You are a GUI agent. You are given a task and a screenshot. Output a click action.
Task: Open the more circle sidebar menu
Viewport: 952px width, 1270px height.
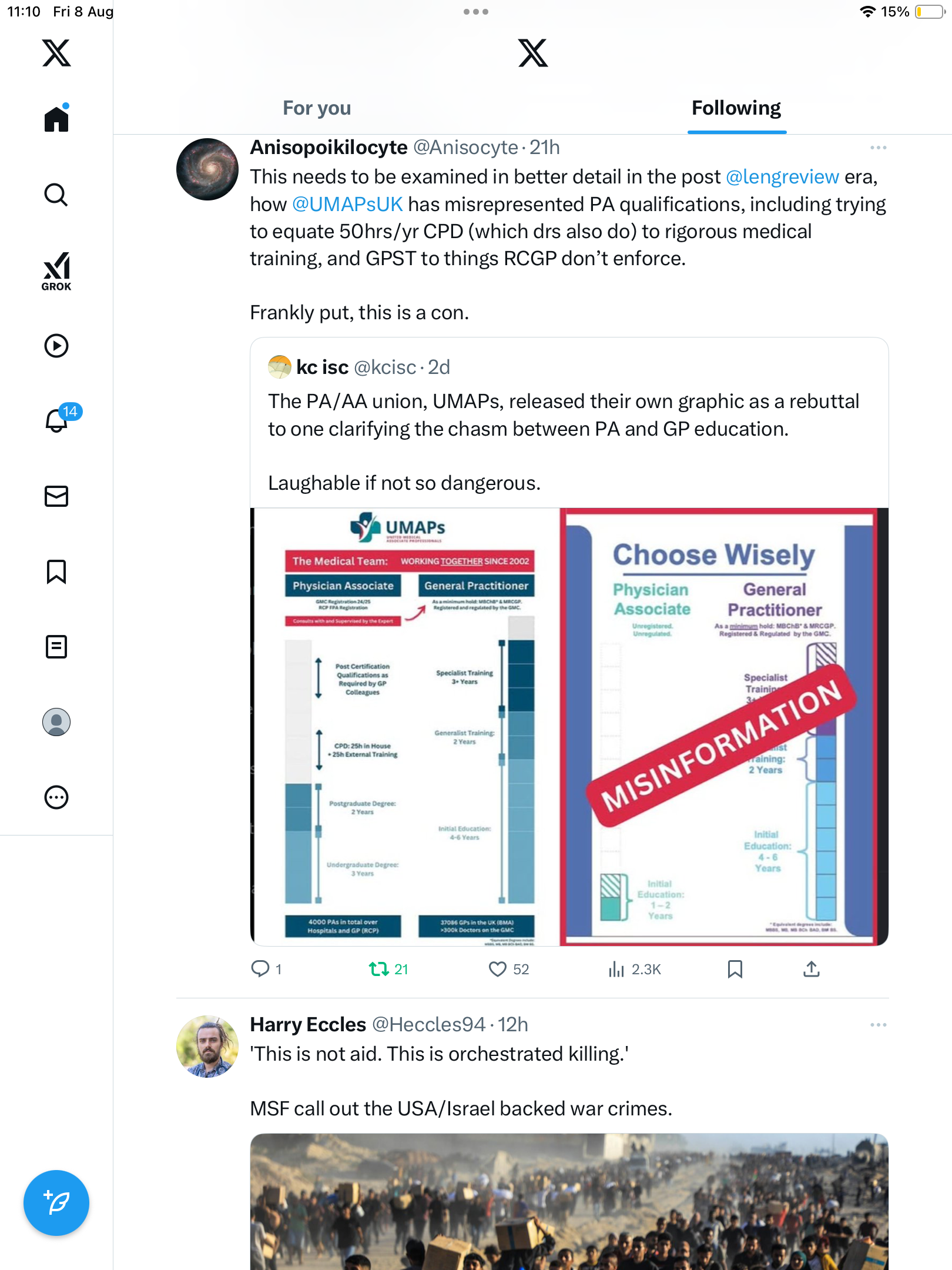point(56,797)
